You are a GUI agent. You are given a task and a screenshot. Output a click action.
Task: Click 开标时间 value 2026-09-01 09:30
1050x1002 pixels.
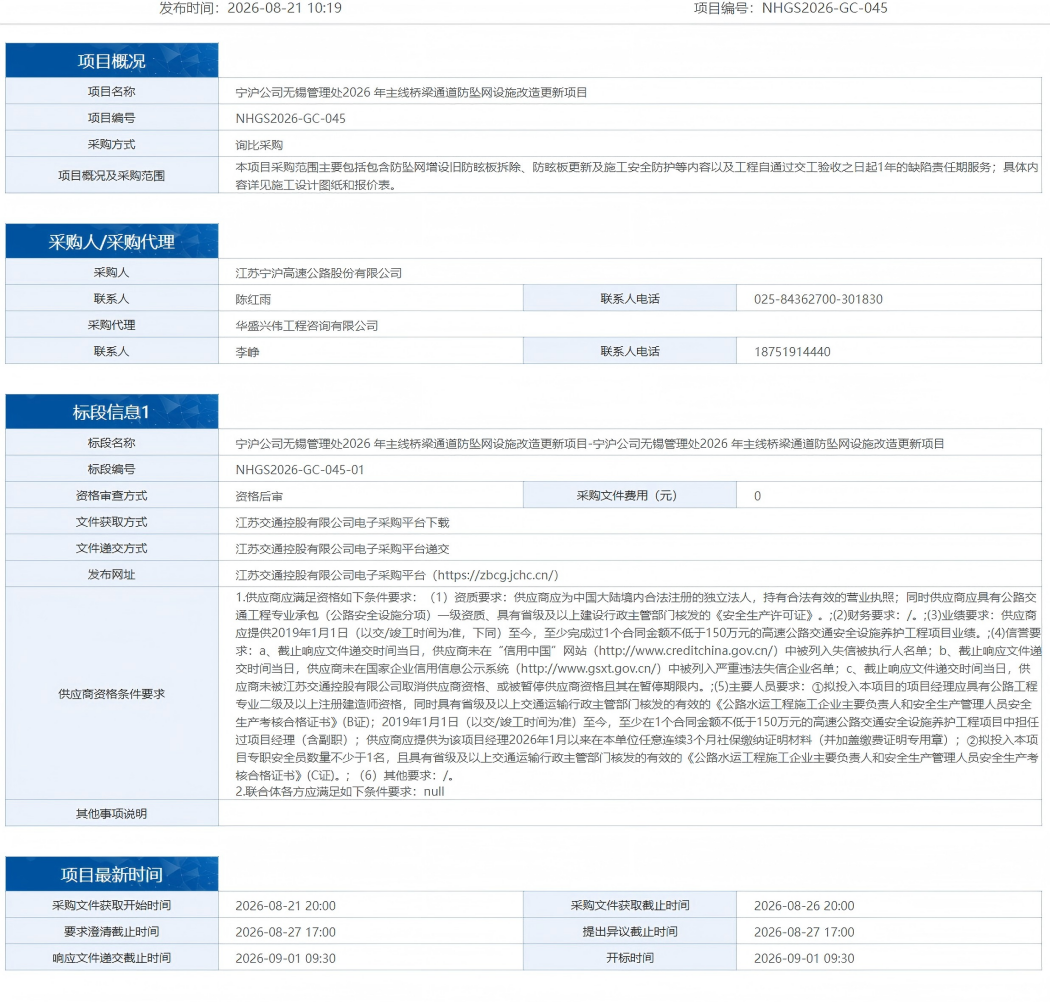(804, 958)
